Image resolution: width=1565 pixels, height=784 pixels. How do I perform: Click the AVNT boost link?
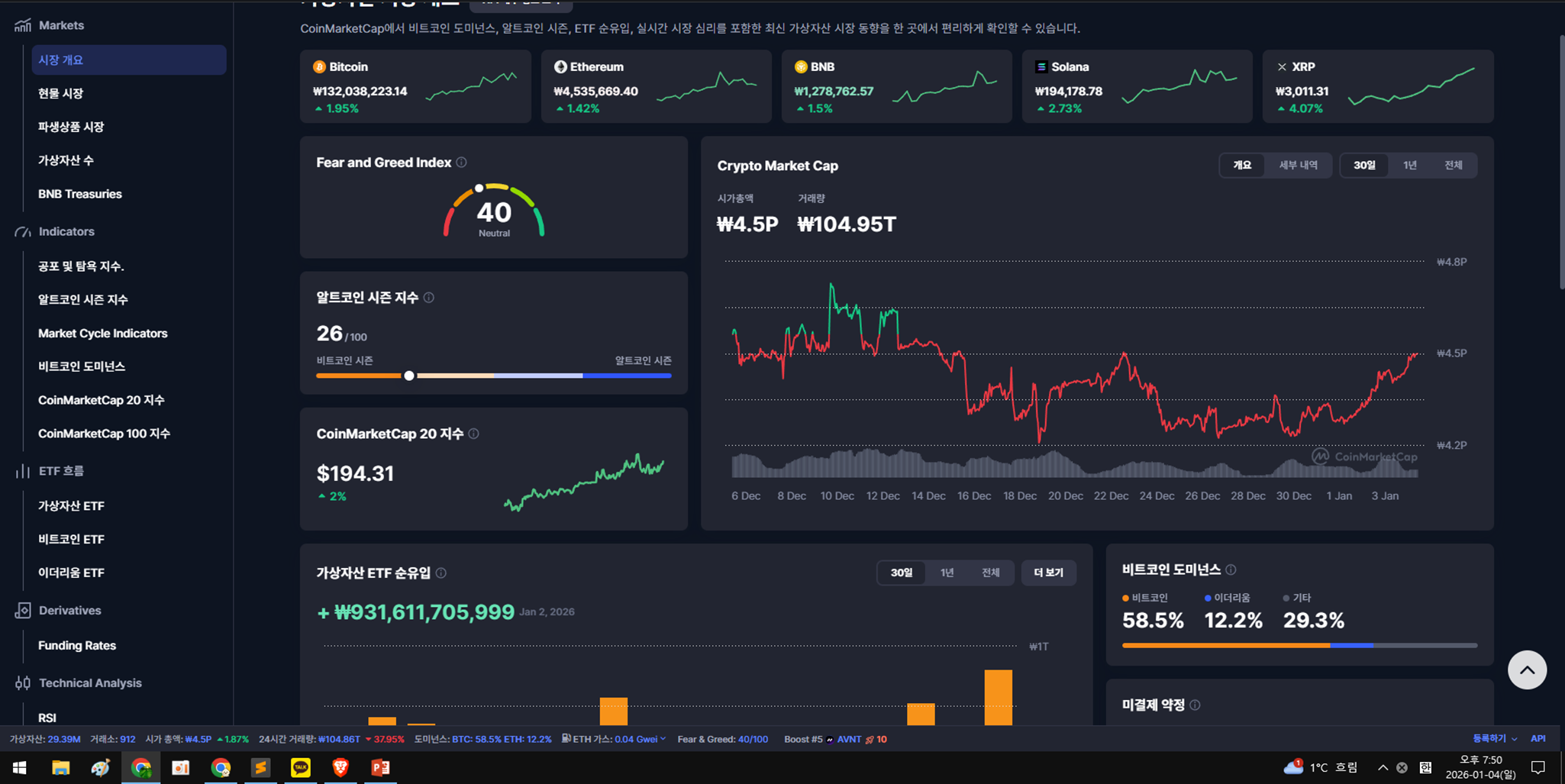849,739
